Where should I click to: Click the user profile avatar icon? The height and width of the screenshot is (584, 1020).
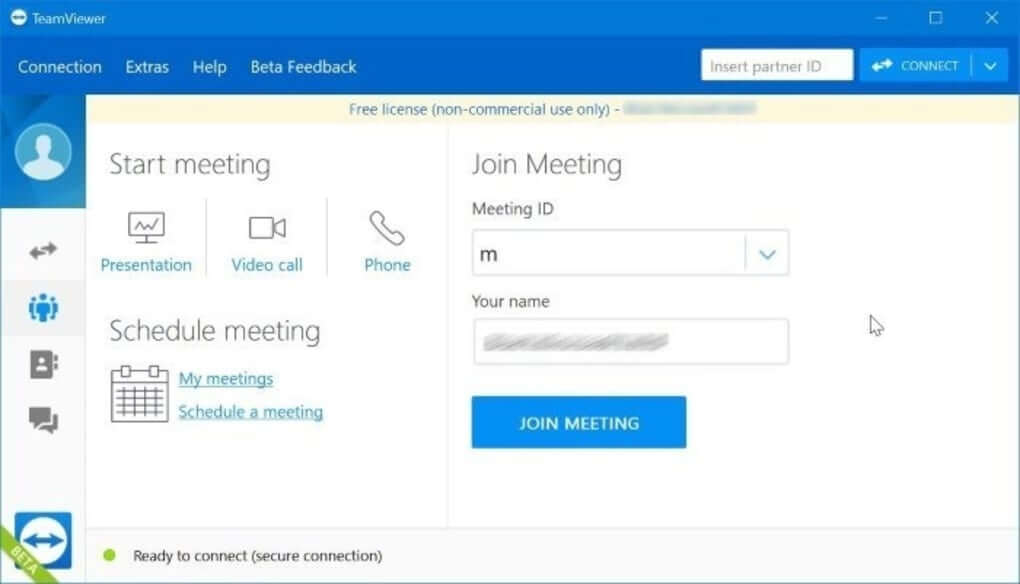[43, 152]
